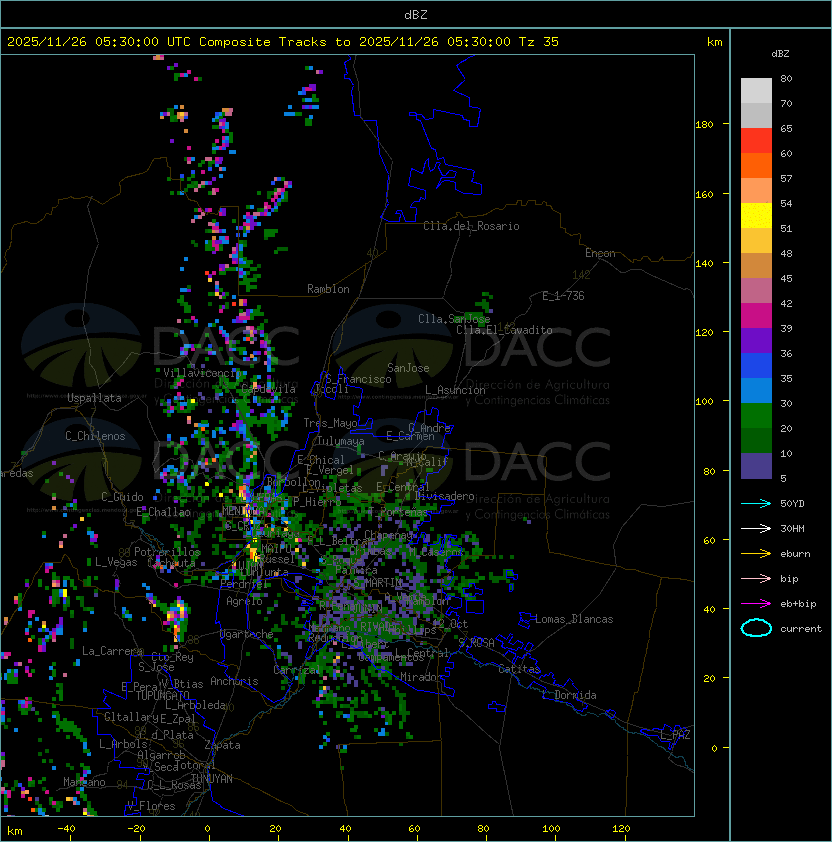Click the 100 km vertical axis tick label
The height and width of the screenshot is (842, 832).
pyautogui.click(x=704, y=401)
